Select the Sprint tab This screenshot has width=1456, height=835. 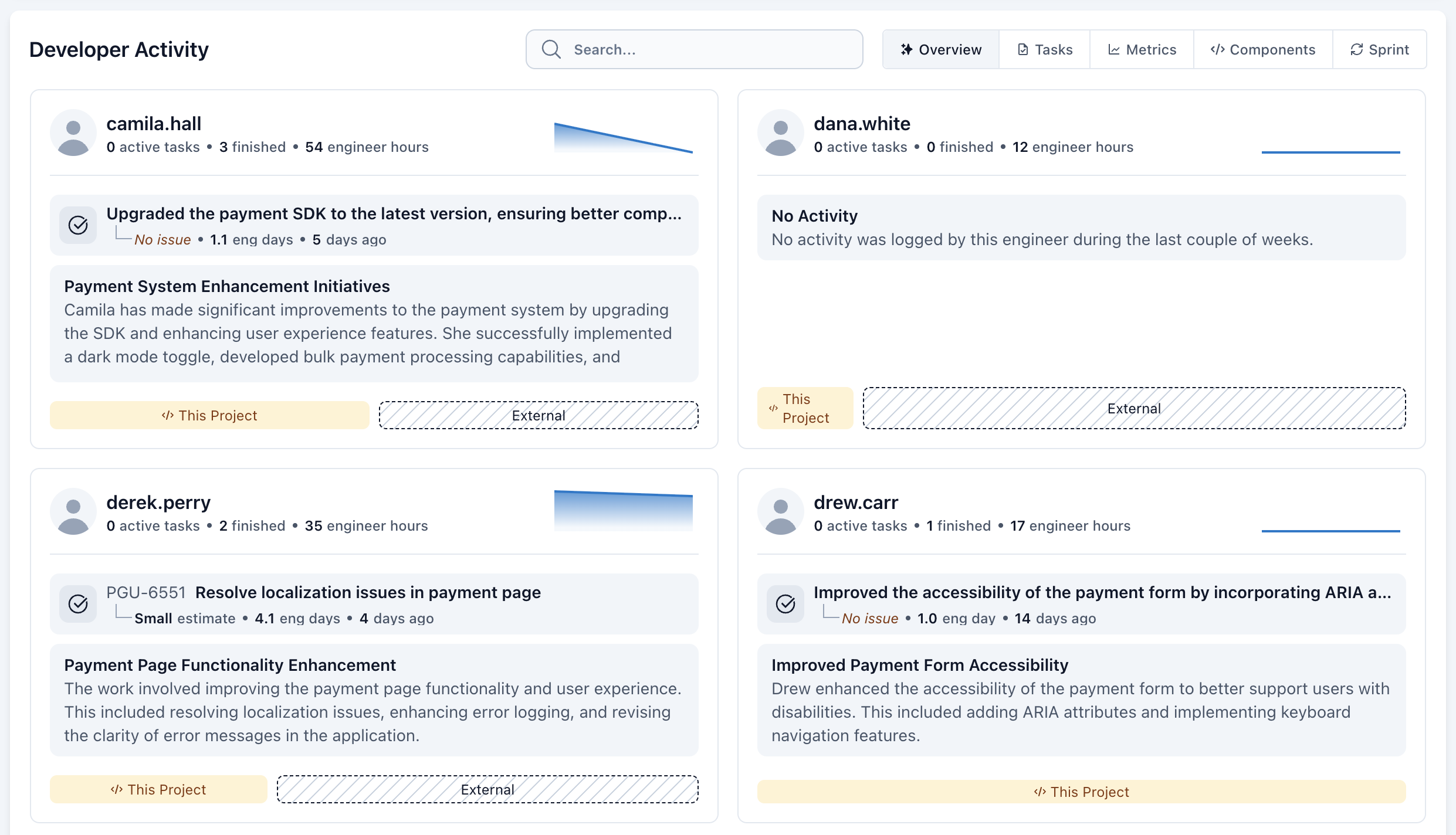coord(1379,50)
